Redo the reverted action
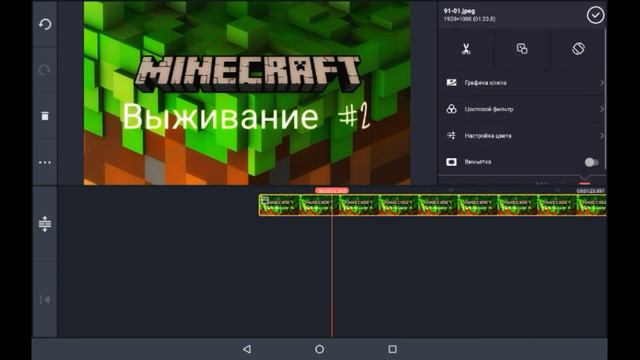Image resolution: width=640 pixels, height=360 pixels. click(x=44, y=70)
